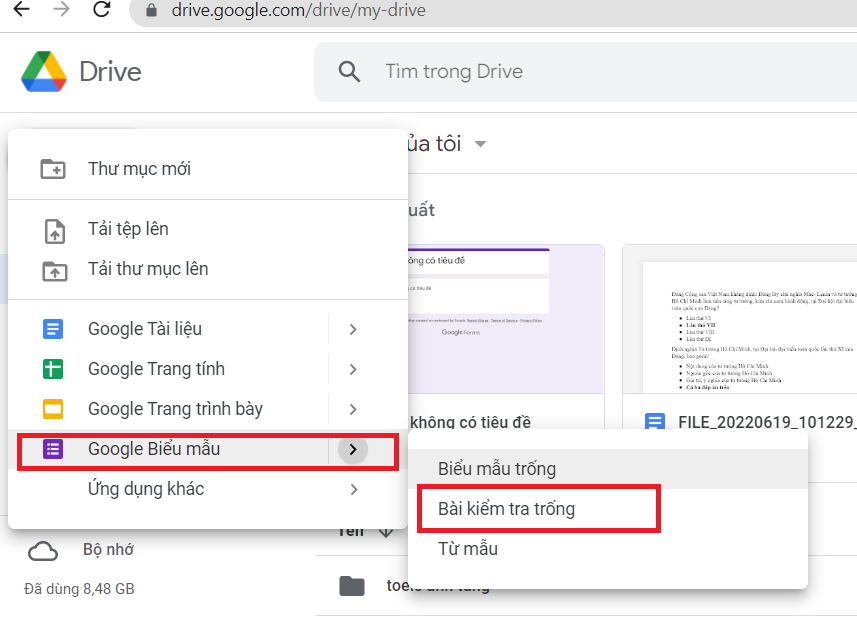Click the sort direction arrow

pyautogui.click(x=386, y=532)
